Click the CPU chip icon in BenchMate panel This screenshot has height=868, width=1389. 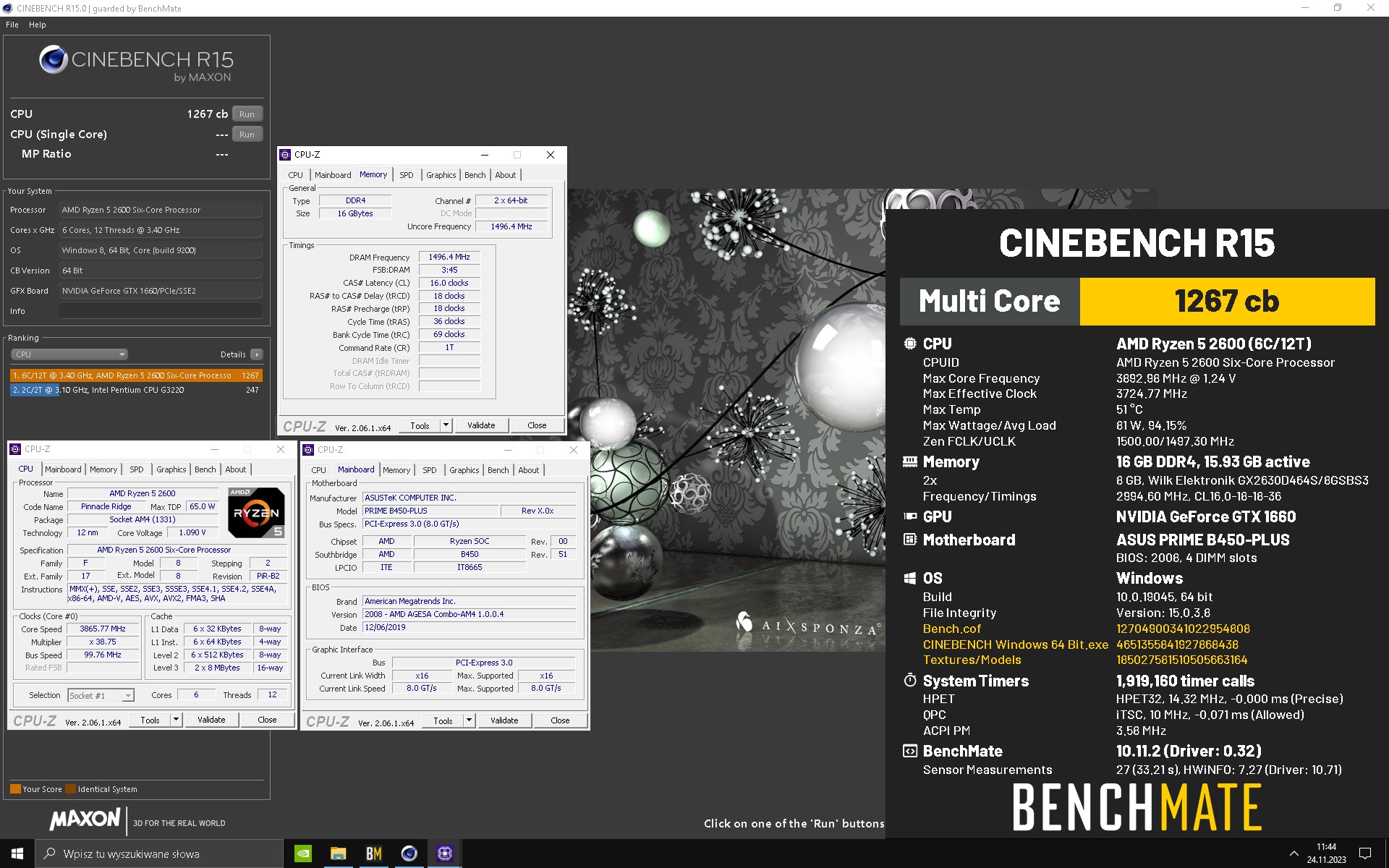point(910,344)
